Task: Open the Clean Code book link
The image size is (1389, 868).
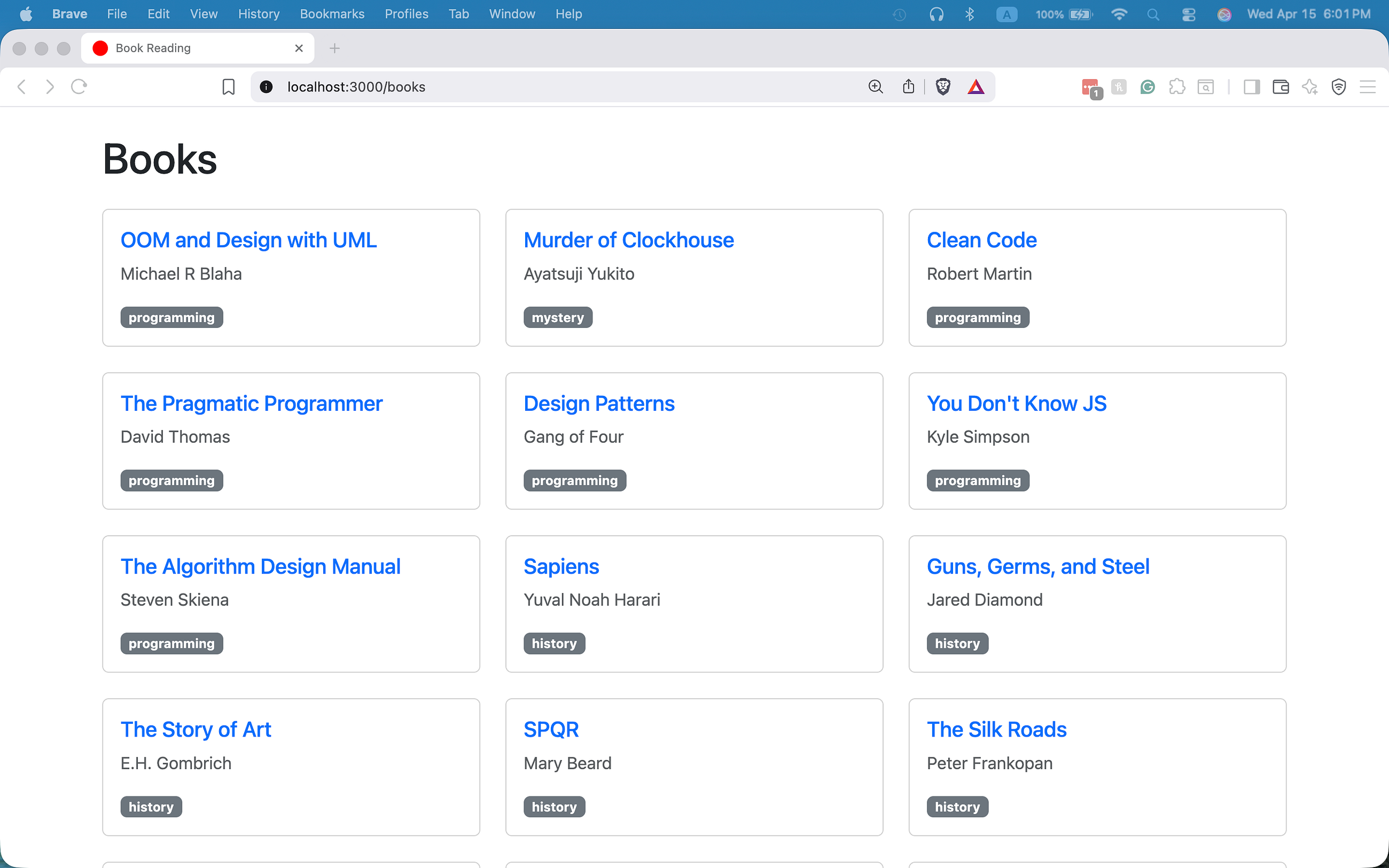Action: point(981,240)
